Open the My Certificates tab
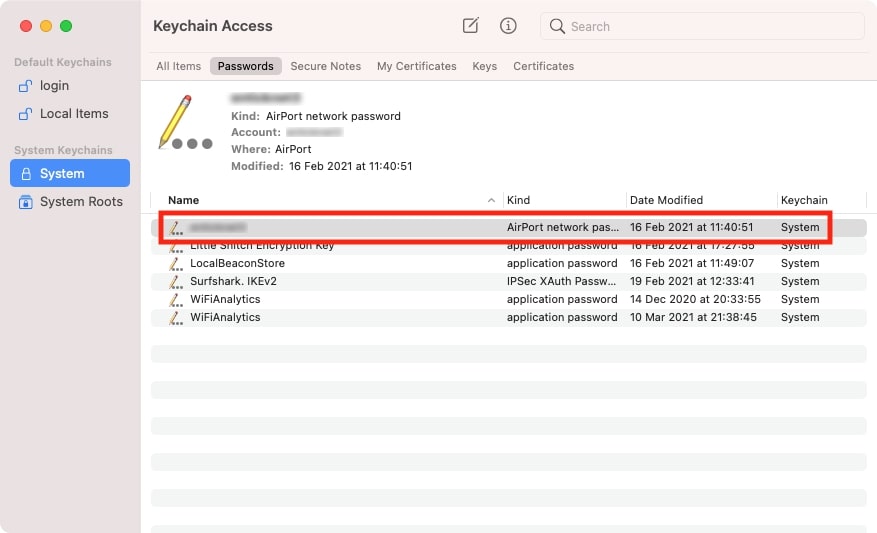Image resolution: width=877 pixels, height=533 pixels. (416, 66)
